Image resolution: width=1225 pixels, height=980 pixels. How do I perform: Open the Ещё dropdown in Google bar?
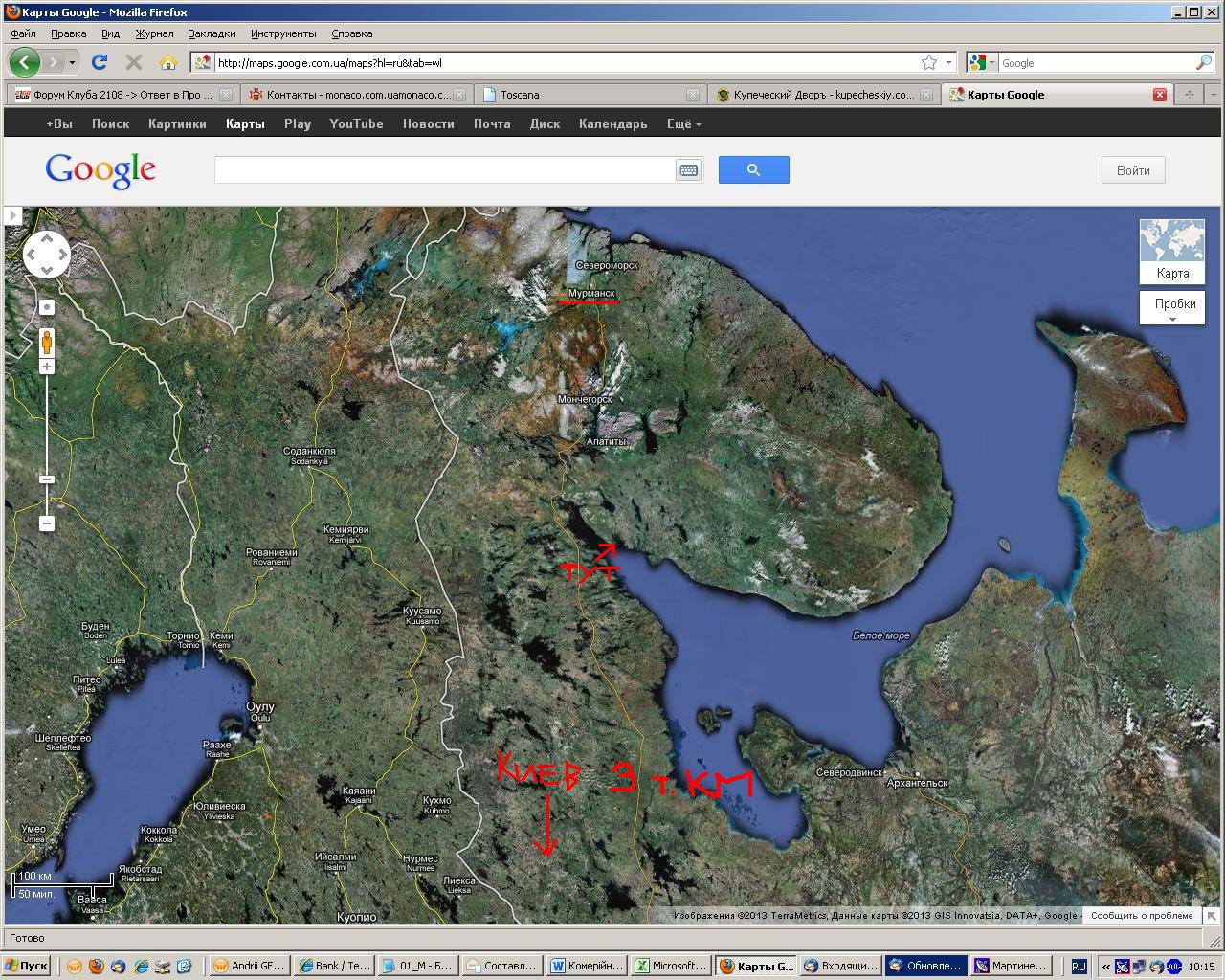coord(683,123)
